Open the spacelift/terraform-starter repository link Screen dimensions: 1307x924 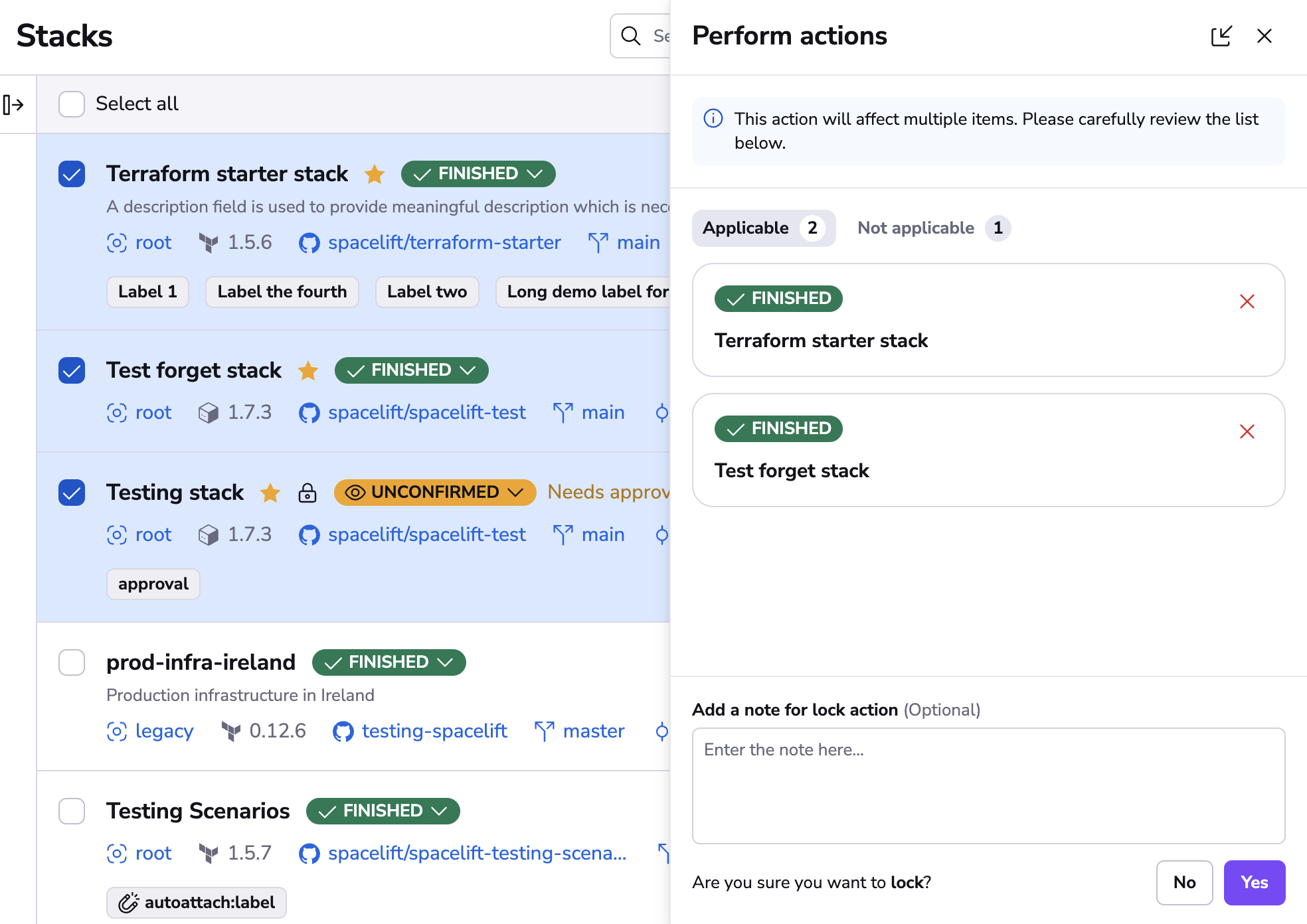point(444,243)
